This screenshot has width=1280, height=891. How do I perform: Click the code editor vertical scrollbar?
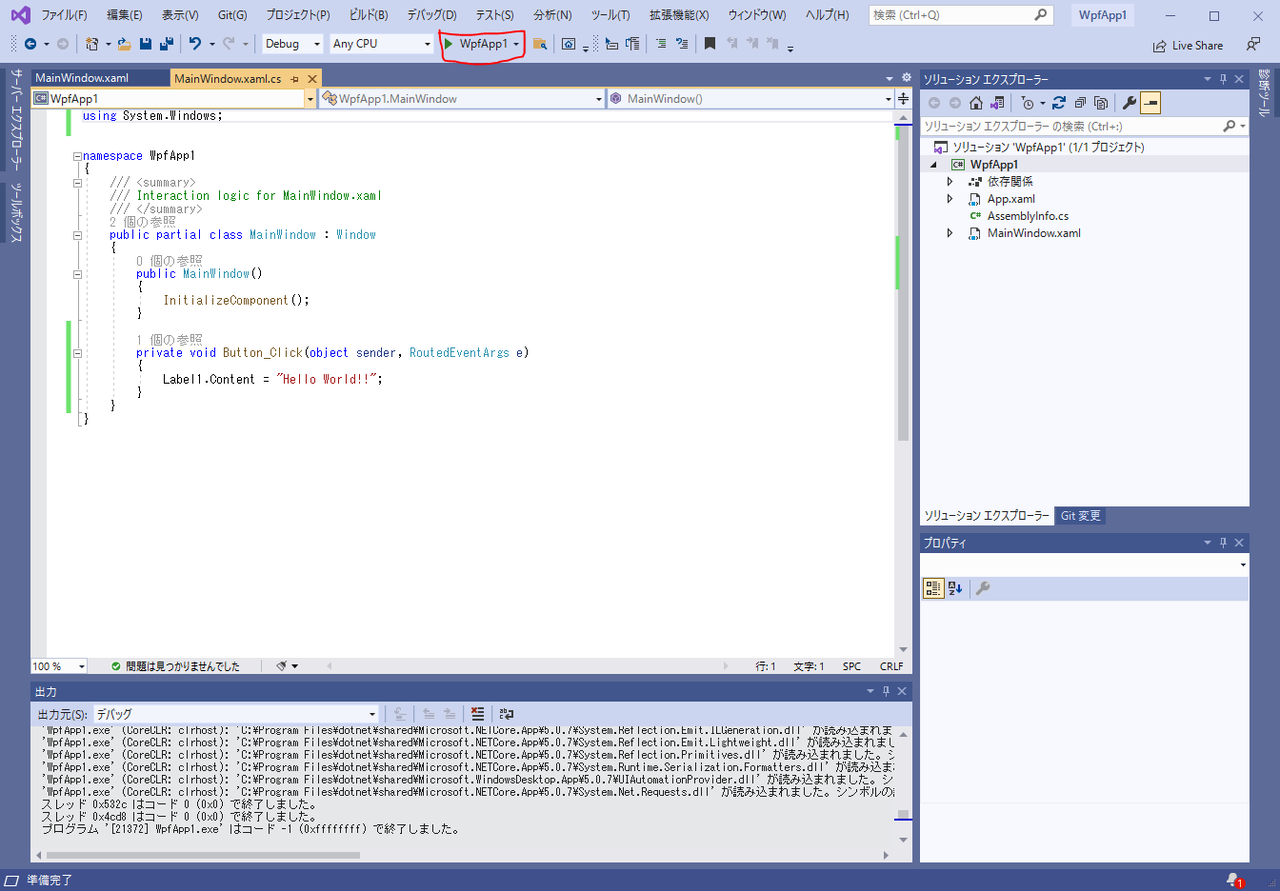(x=903, y=300)
